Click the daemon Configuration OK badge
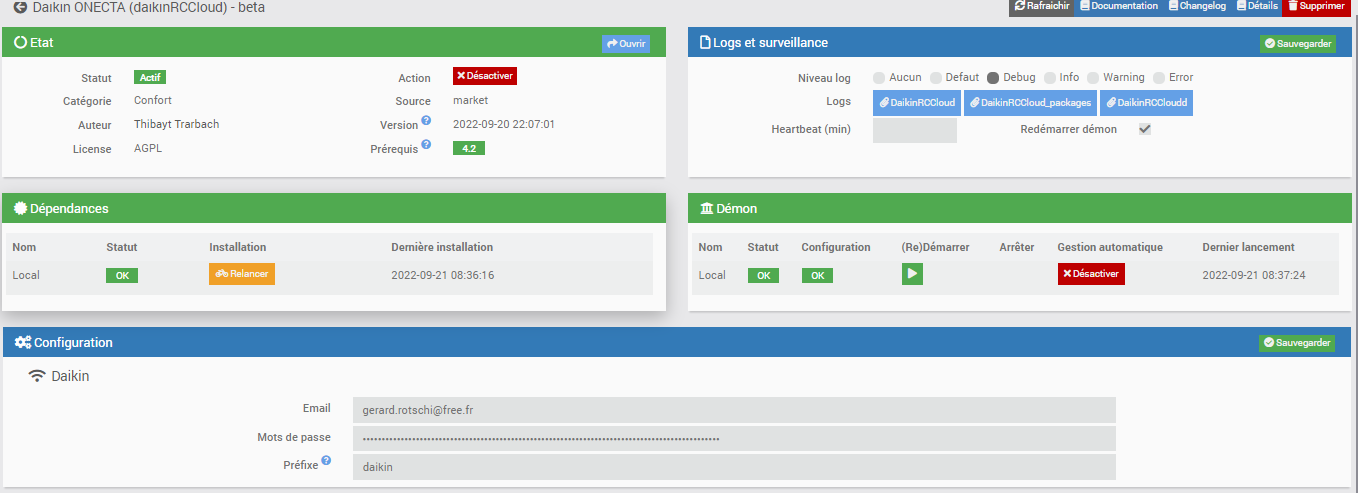The height and width of the screenshot is (493, 1358). (x=817, y=275)
